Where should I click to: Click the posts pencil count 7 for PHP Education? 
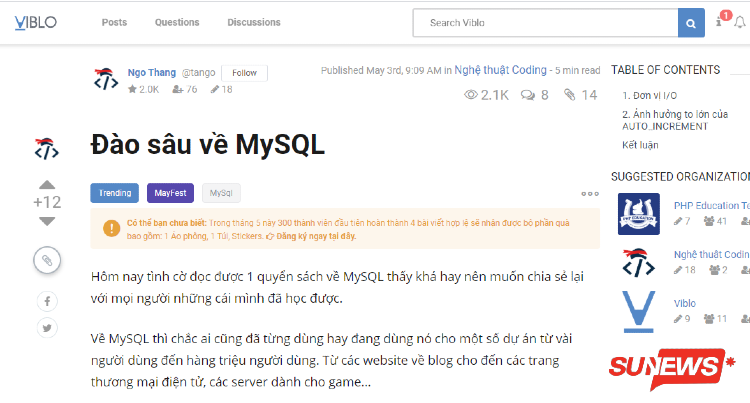point(682,221)
